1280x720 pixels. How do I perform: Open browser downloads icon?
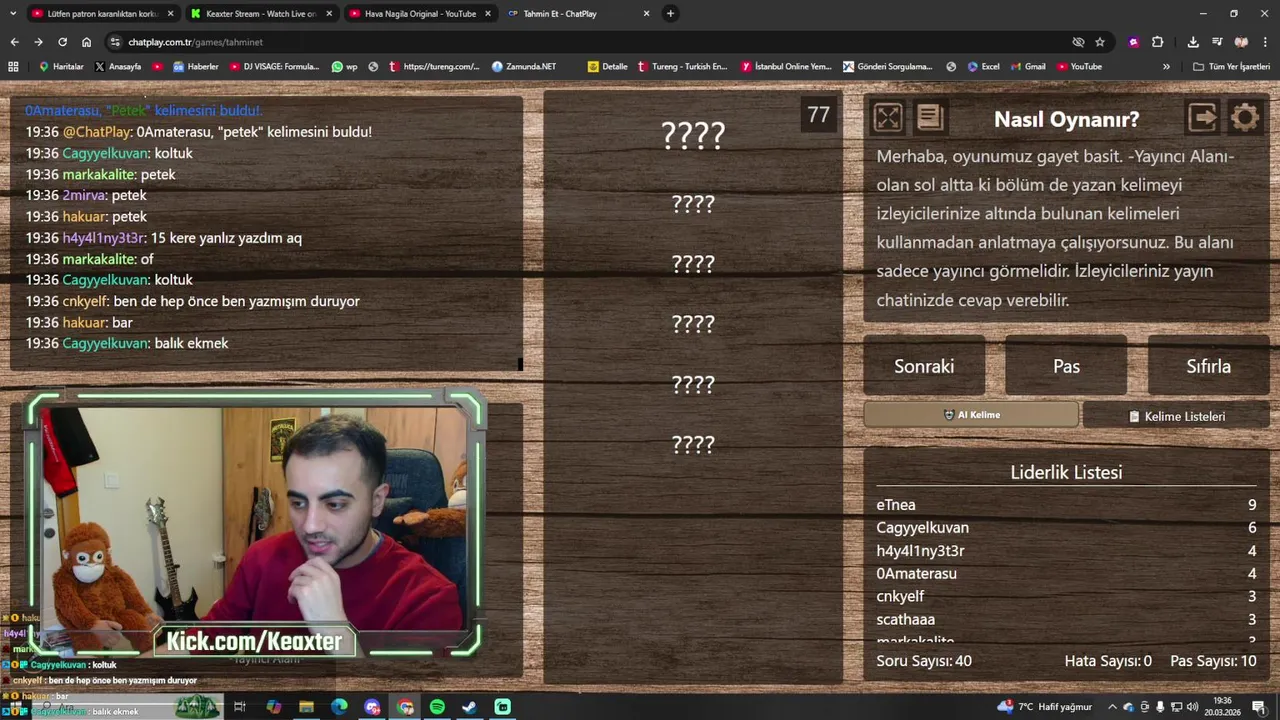coord(1193,42)
